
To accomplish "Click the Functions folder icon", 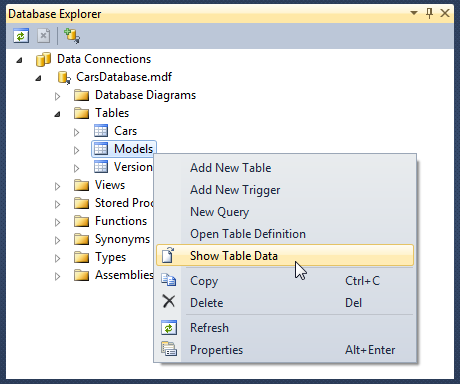I will click(81, 221).
